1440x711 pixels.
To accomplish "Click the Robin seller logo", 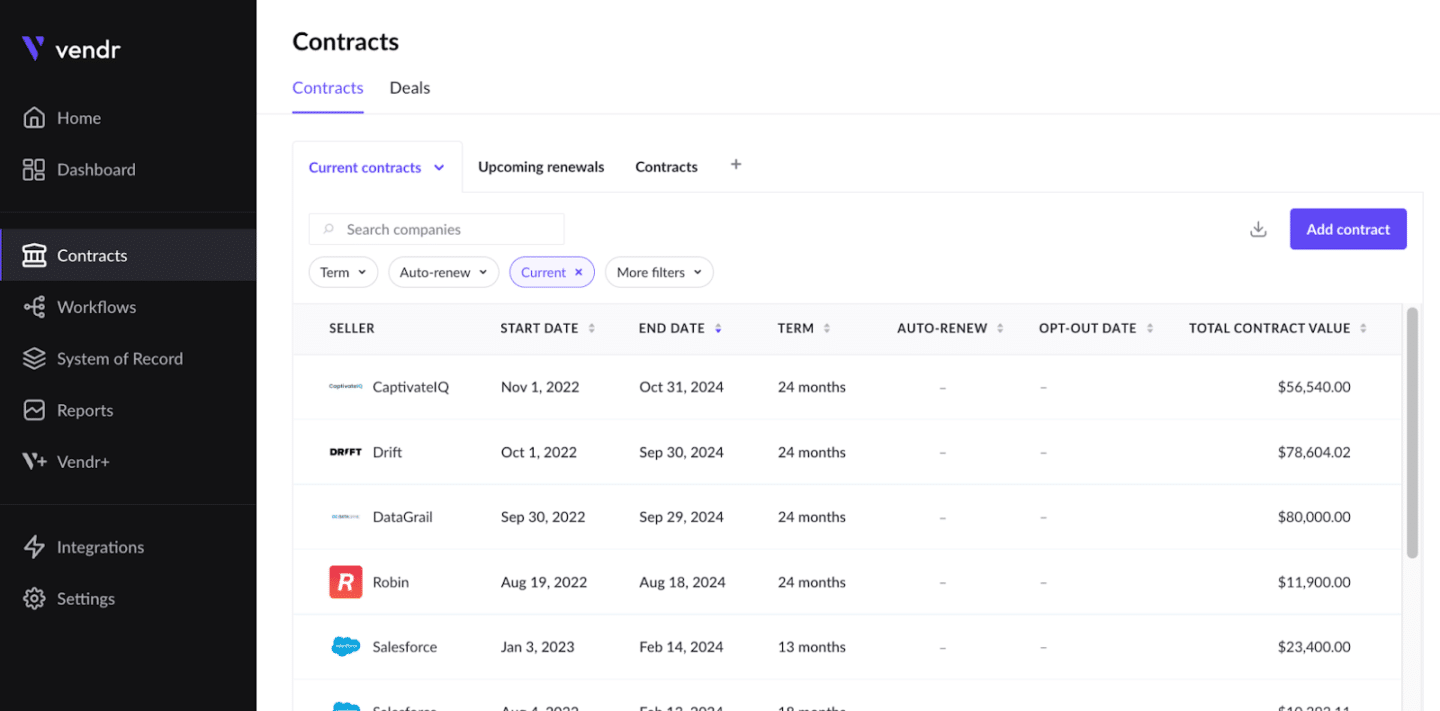I will 345,582.
